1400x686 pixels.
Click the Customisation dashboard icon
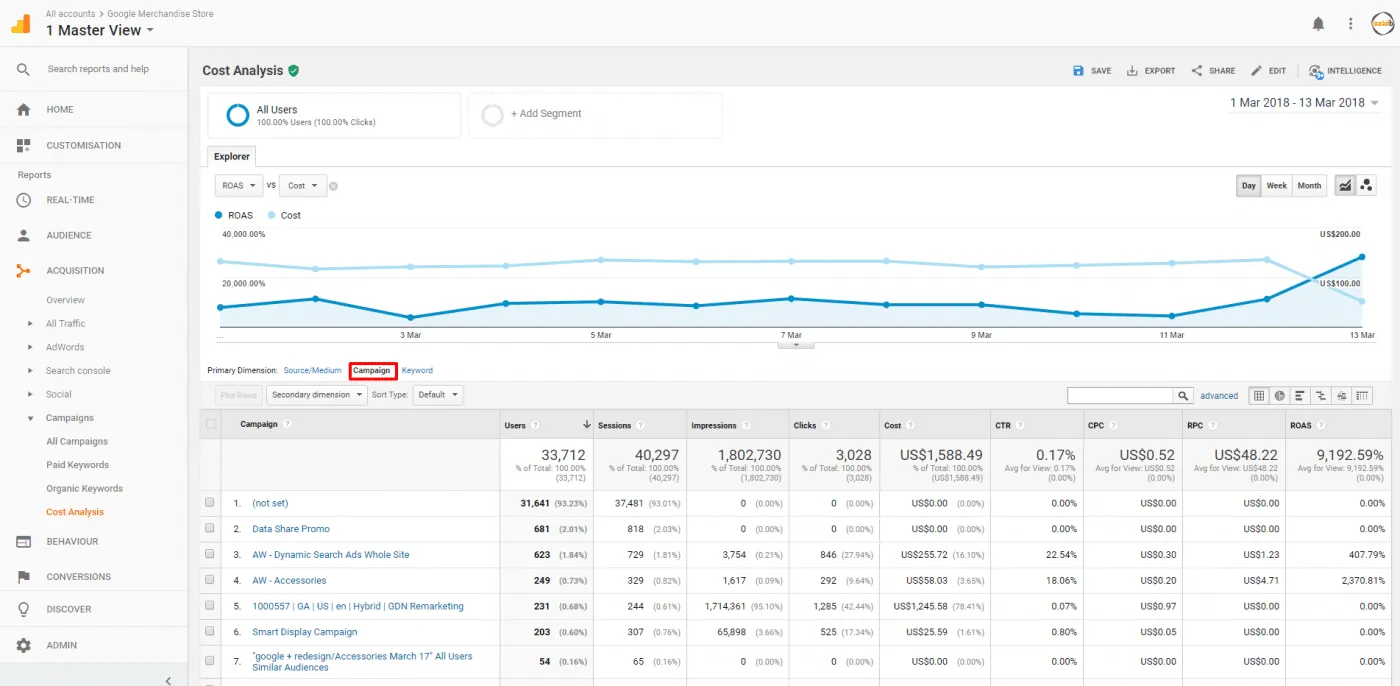coord(24,146)
